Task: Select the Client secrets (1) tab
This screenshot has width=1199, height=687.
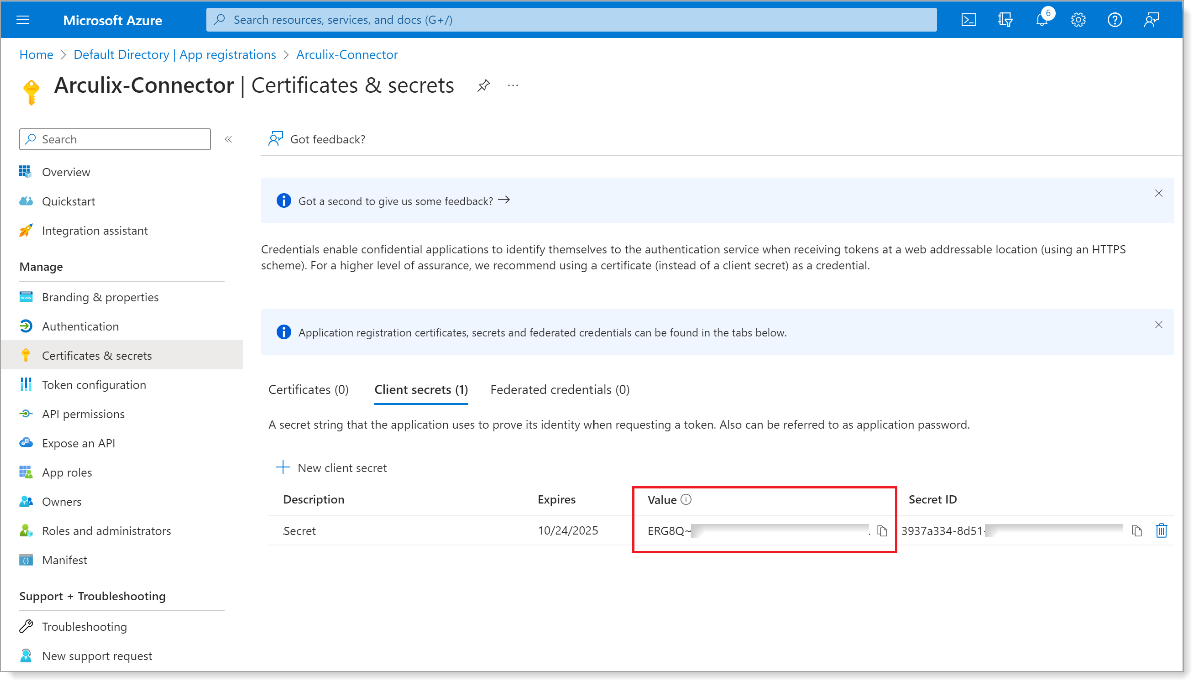Action: click(421, 389)
